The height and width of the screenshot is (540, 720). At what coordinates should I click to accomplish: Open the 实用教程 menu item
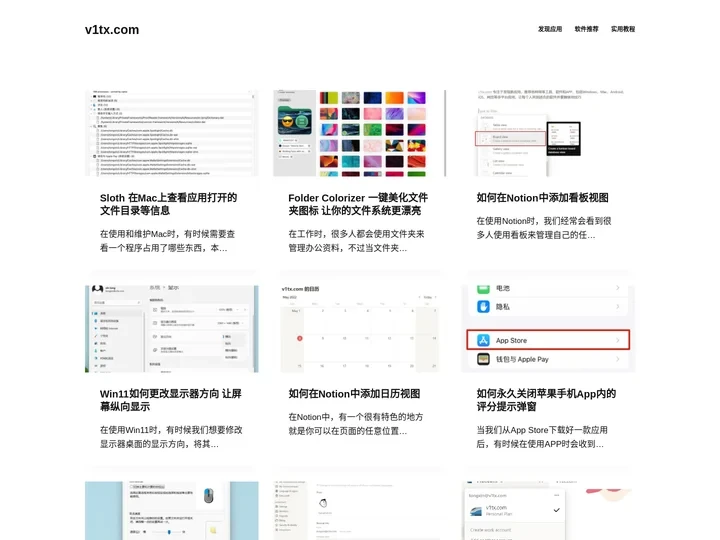click(623, 29)
